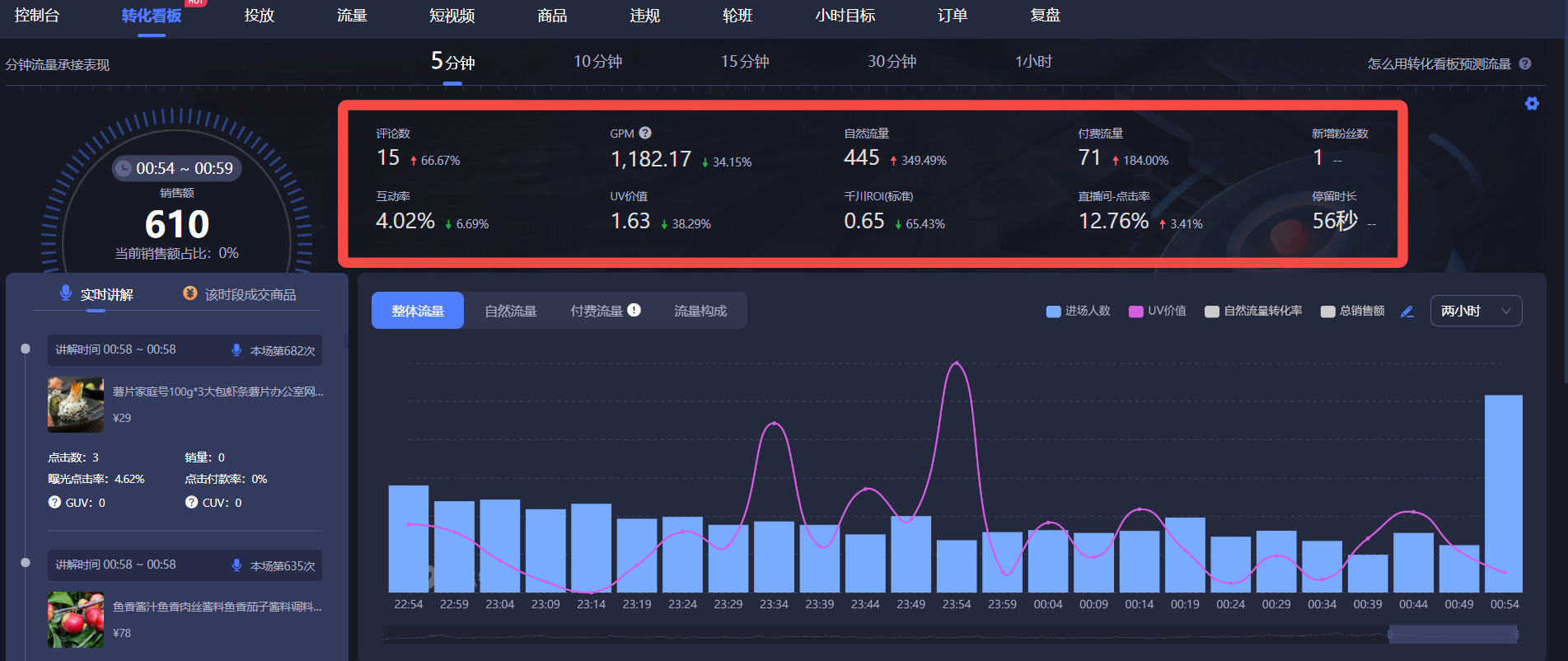Click the ¥29 chips product thumbnail

coord(76,405)
